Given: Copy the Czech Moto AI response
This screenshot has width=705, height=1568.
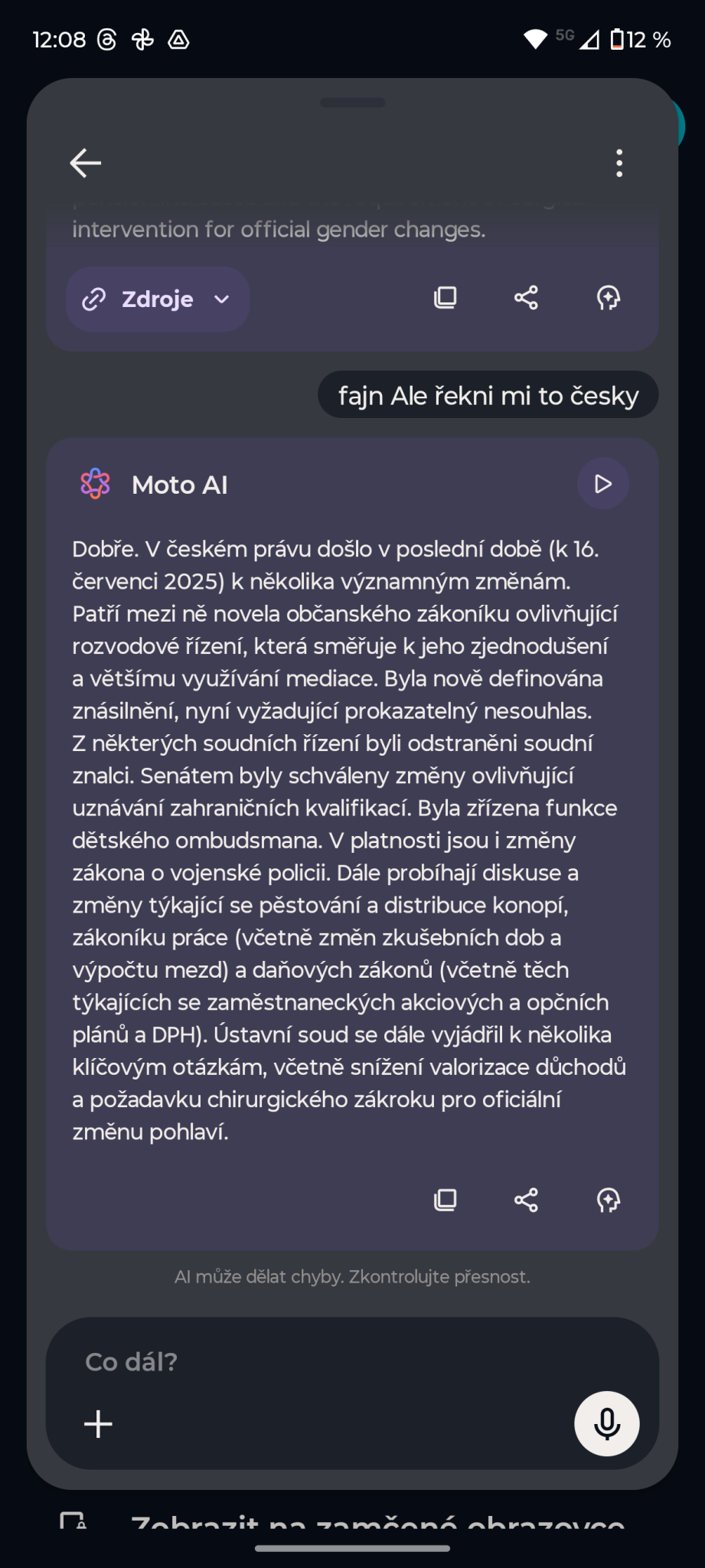Looking at the screenshot, I should click(446, 1200).
